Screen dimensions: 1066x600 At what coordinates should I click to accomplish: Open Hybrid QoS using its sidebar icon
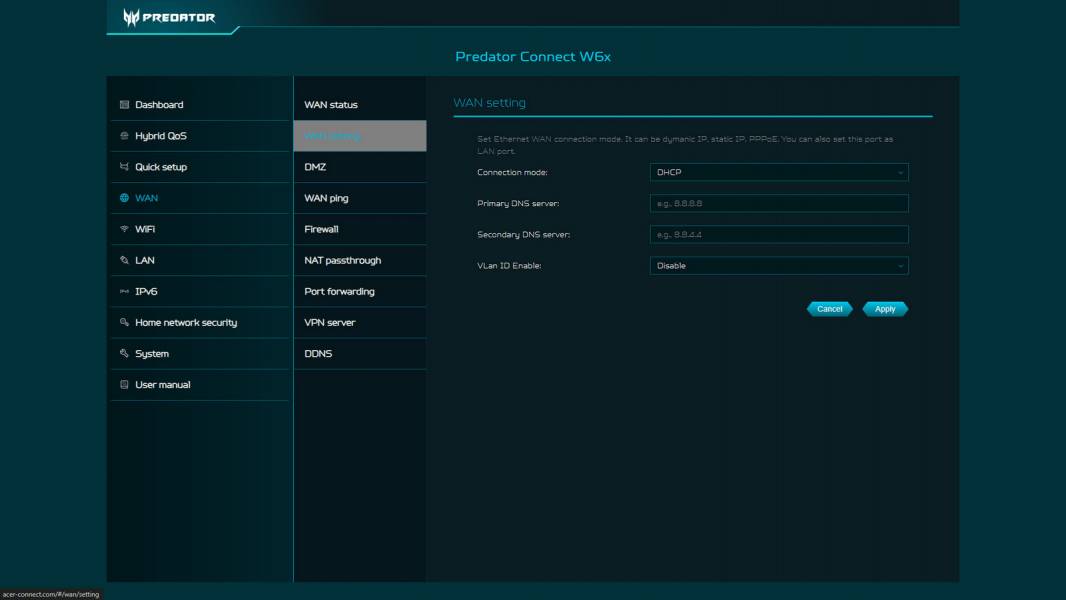[122, 134]
